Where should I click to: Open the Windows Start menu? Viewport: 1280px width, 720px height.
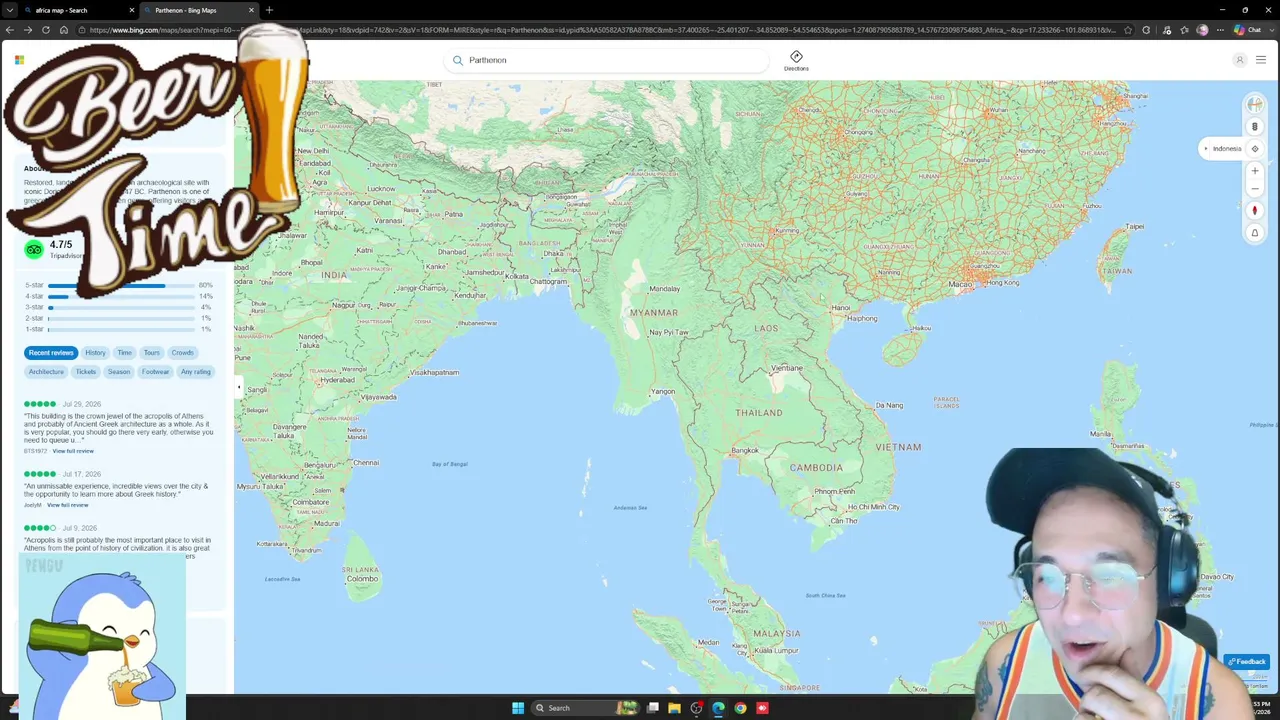tap(518, 708)
